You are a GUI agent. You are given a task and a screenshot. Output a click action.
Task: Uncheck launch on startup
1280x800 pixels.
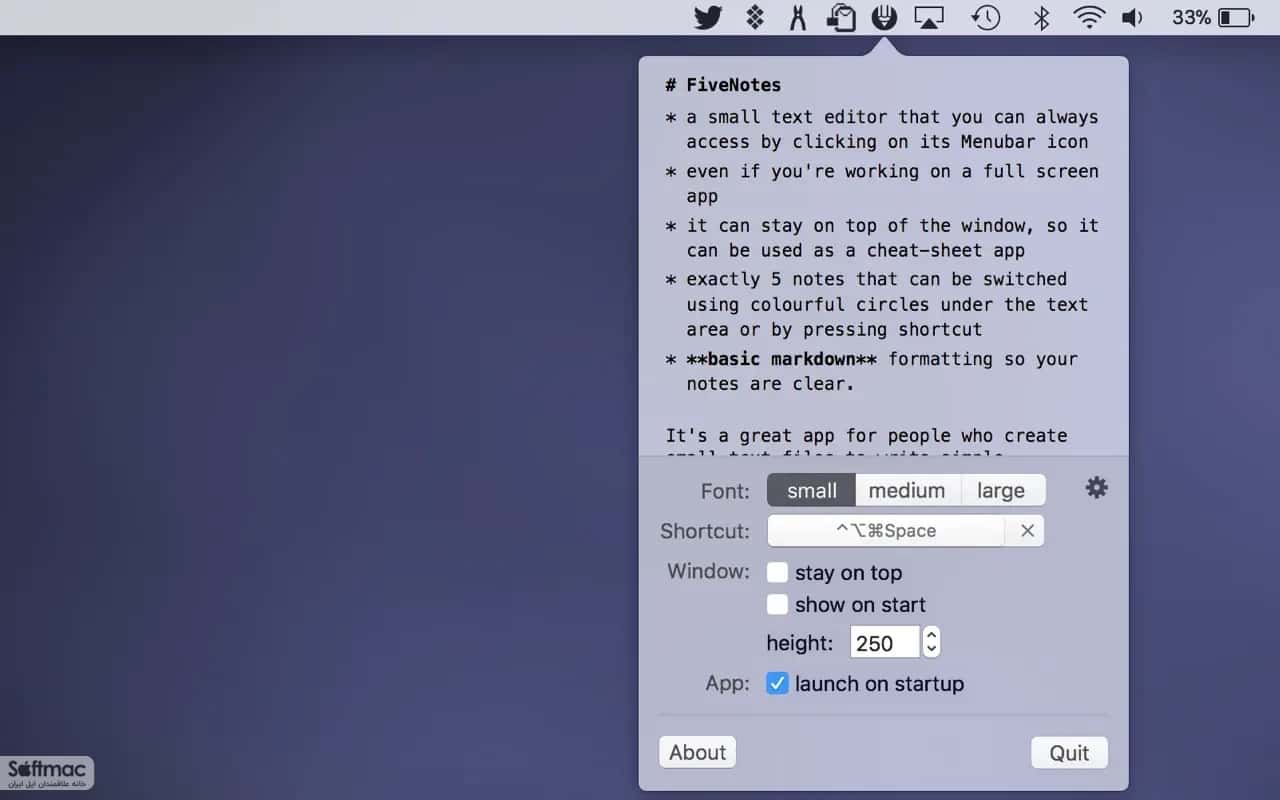click(777, 684)
